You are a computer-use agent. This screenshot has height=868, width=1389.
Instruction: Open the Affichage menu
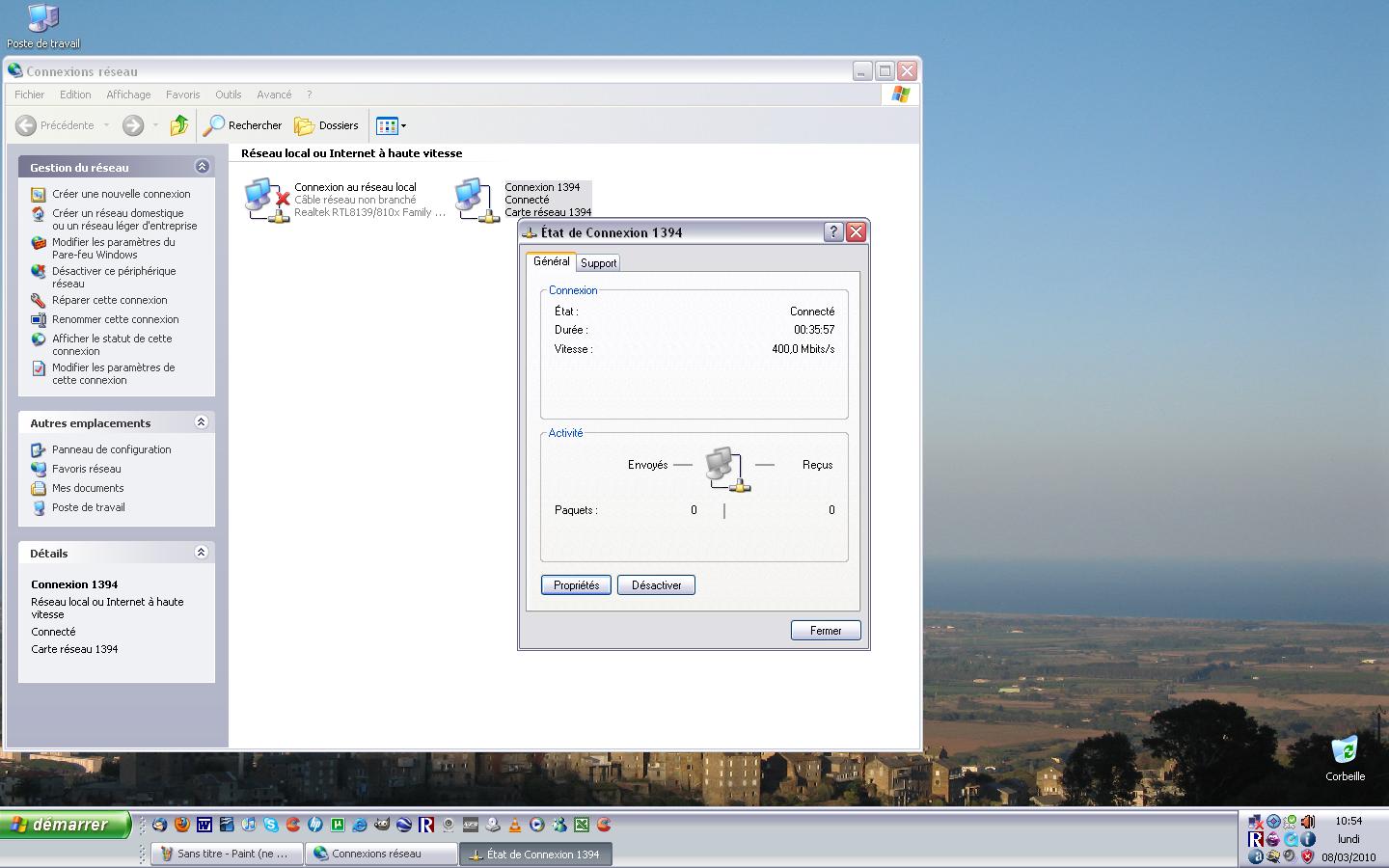[x=128, y=95]
